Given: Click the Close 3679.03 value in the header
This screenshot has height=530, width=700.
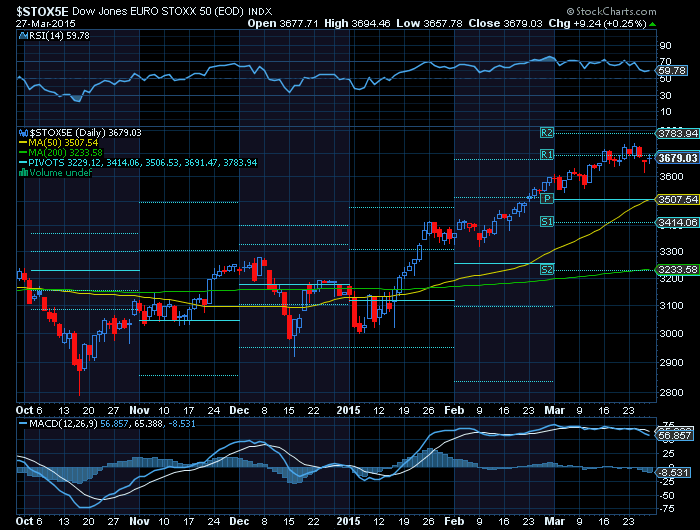Looking at the screenshot, I should point(505,23).
